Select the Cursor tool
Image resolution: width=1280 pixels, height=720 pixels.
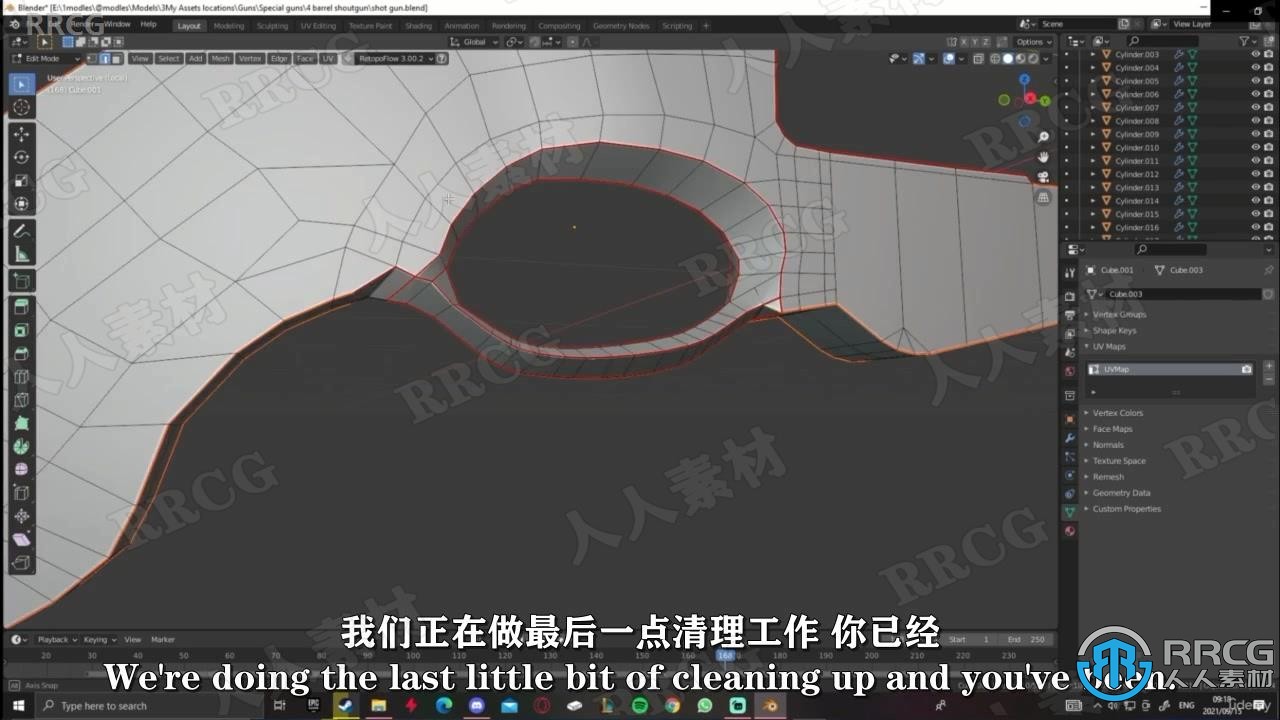point(21,107)
